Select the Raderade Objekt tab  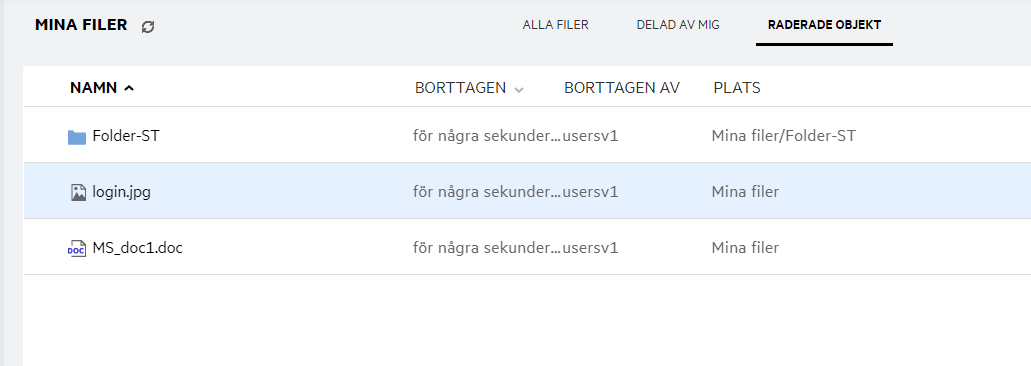click(x=825, y=25)
